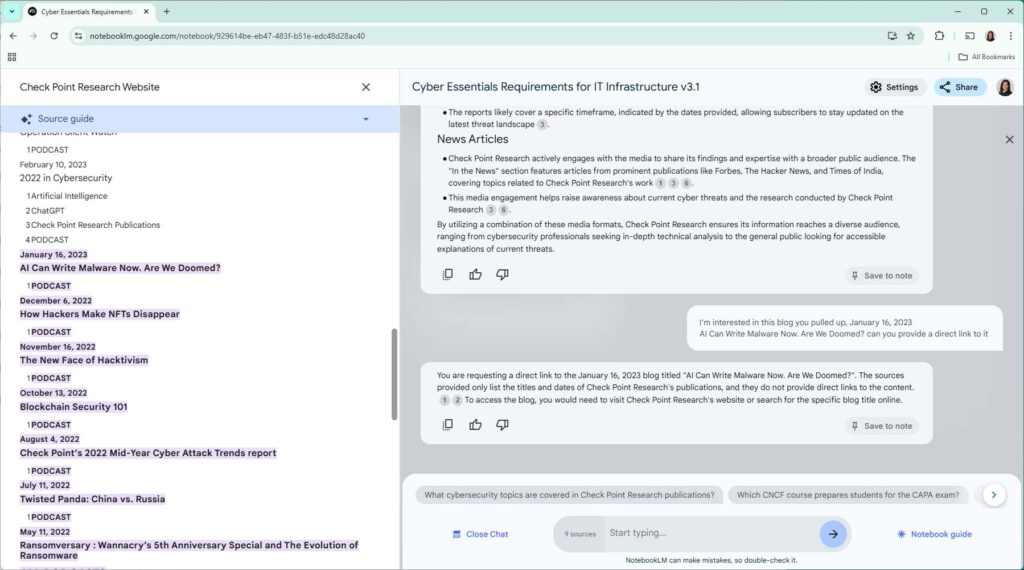
Task: Open the Settings gear button
Action: point(895,87)
